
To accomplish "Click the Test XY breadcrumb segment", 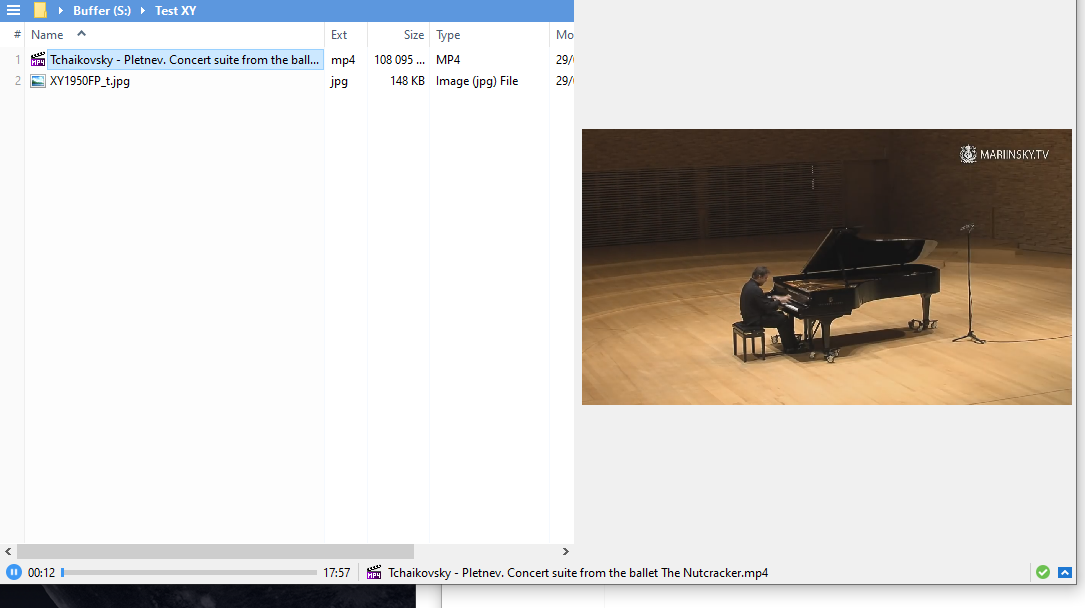I will 175,11.
